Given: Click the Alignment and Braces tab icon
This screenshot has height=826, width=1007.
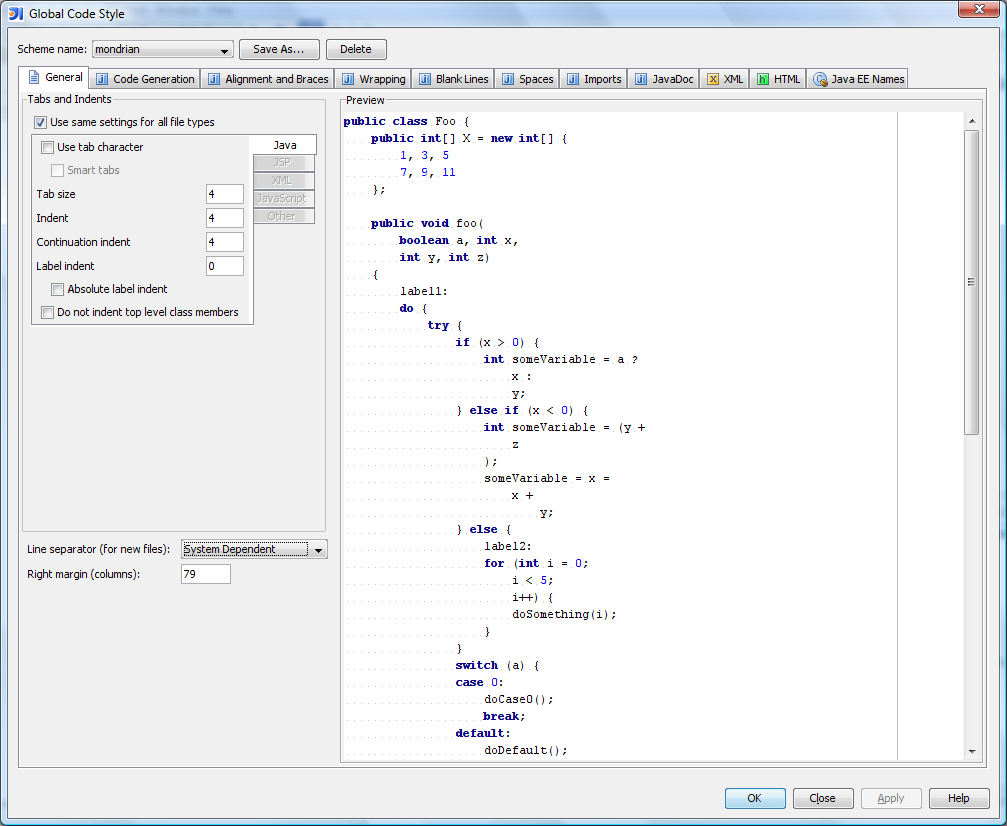Looking at the screenshot, I should 214,79.
